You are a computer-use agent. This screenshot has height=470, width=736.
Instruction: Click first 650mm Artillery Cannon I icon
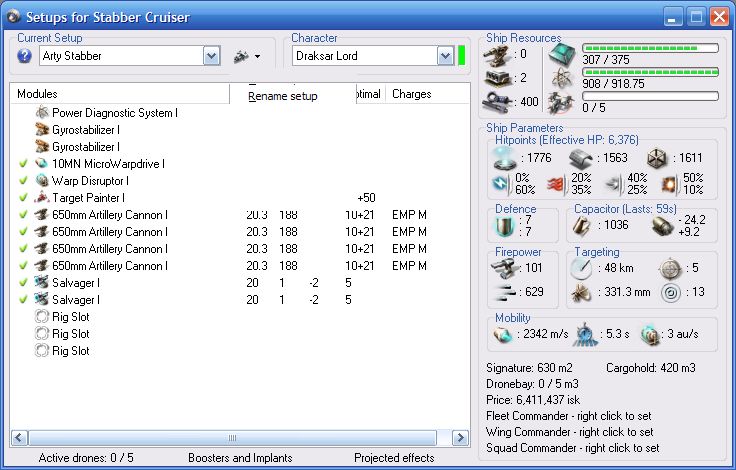click(42, 215)
